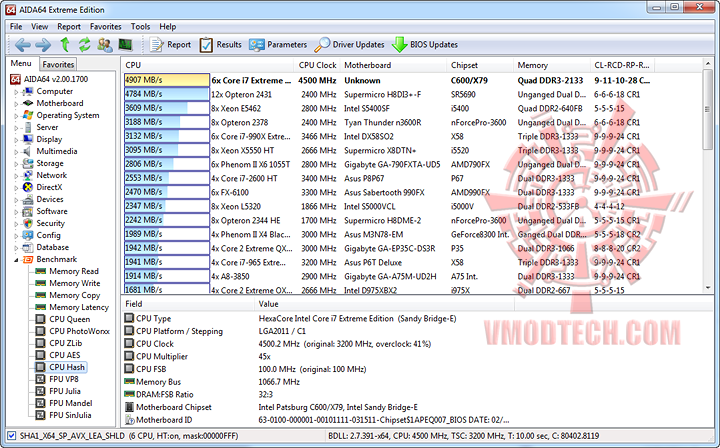Image resolution: width=720 pixels, height=448 pixels.
Task: Check for BIOS Updates
Action: point(425,45)
